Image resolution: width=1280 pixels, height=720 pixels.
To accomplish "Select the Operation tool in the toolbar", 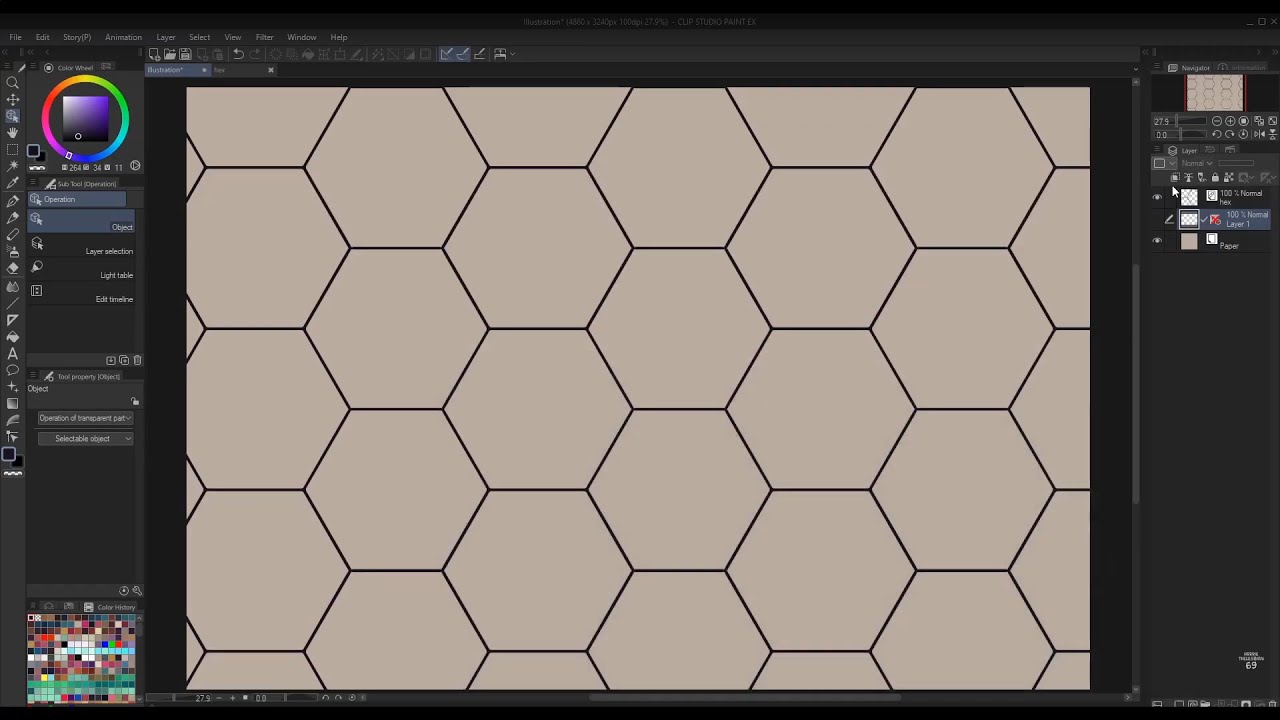I will click(12, 116).
